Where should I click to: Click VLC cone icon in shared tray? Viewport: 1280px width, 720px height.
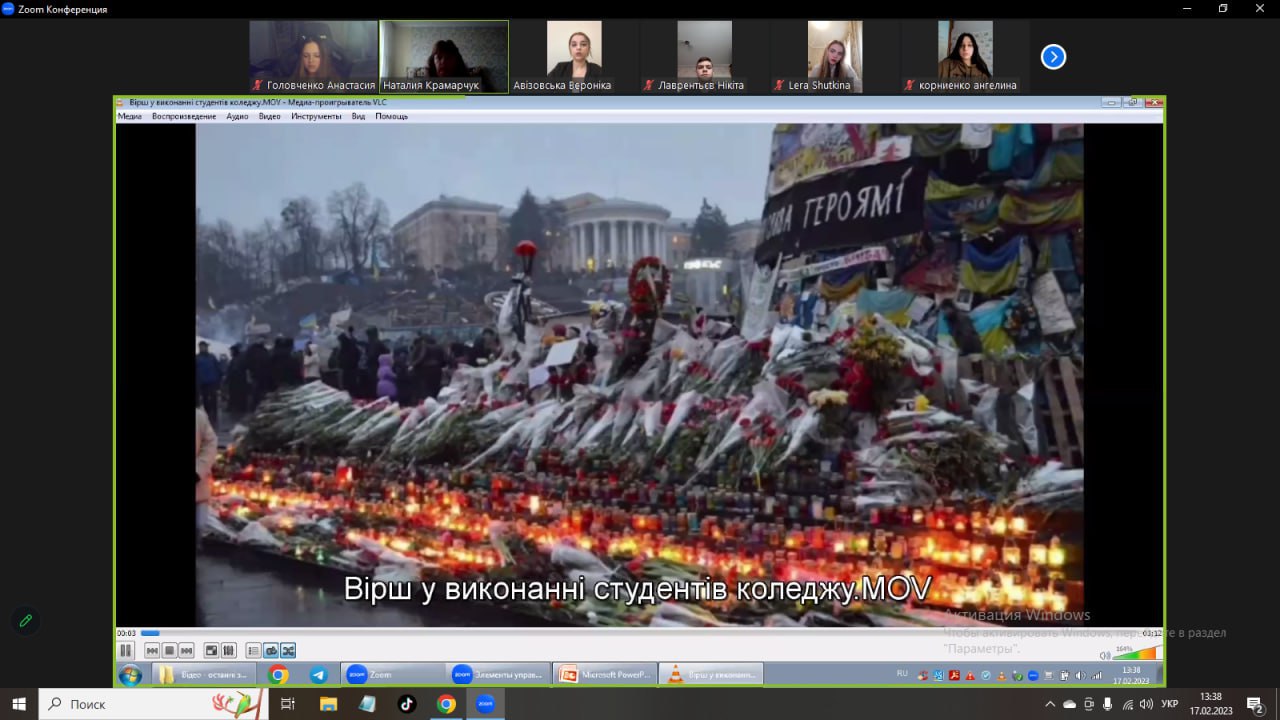pos(1000,675)
